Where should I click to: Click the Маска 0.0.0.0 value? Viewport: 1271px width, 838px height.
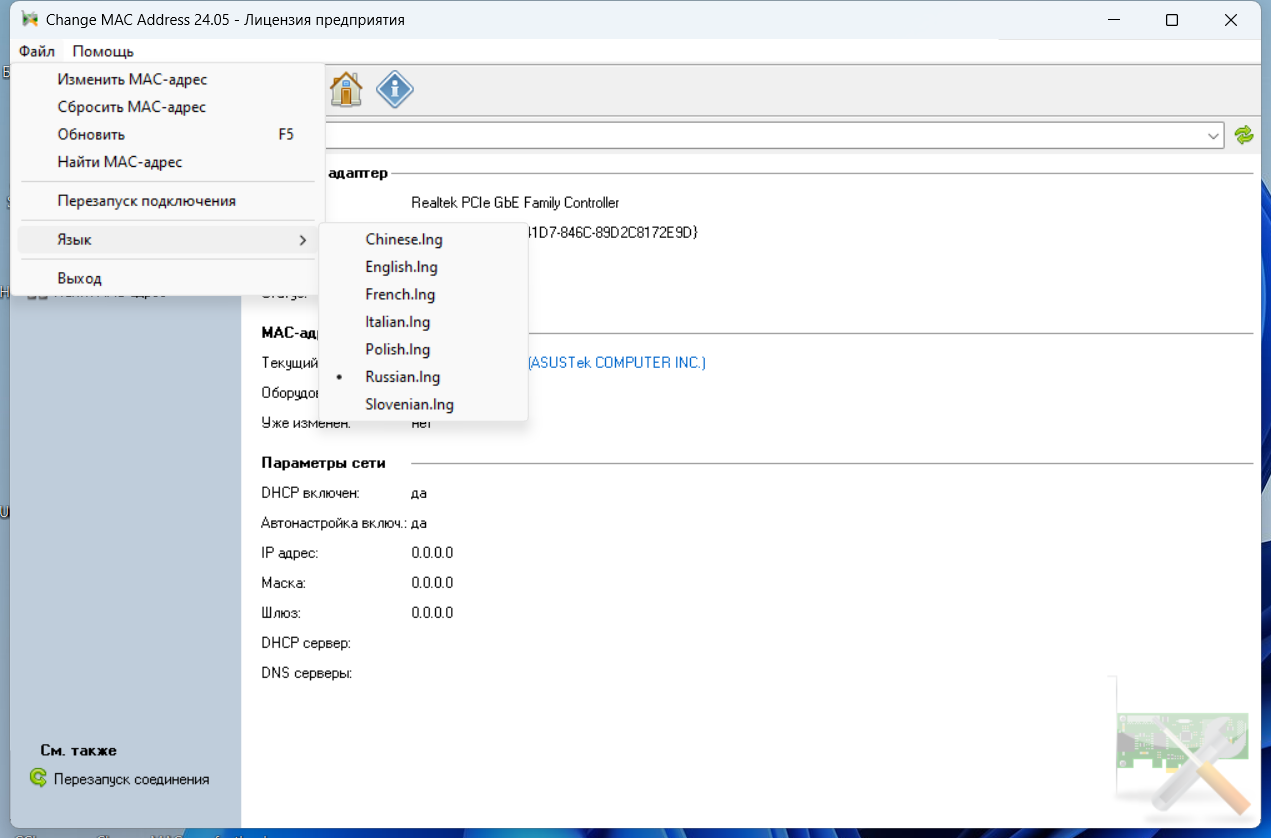click(x=432, y=583)
